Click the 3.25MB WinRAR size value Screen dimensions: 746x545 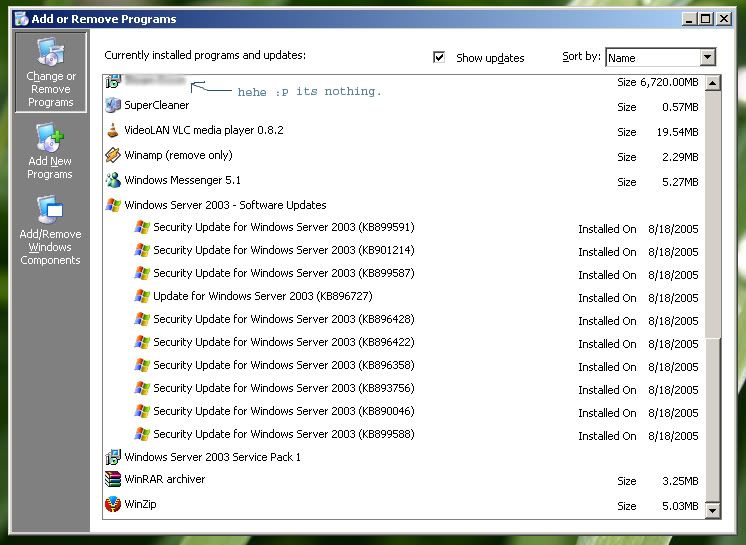(x=680, y=481)
